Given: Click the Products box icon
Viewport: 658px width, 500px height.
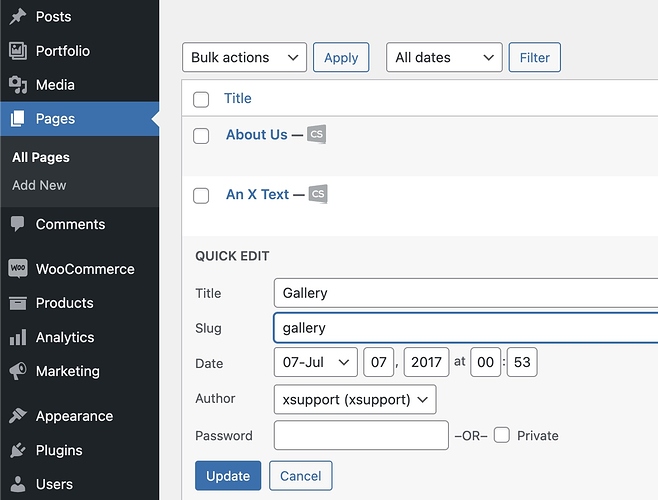Looking at the screenshot, I should [17, 303].
